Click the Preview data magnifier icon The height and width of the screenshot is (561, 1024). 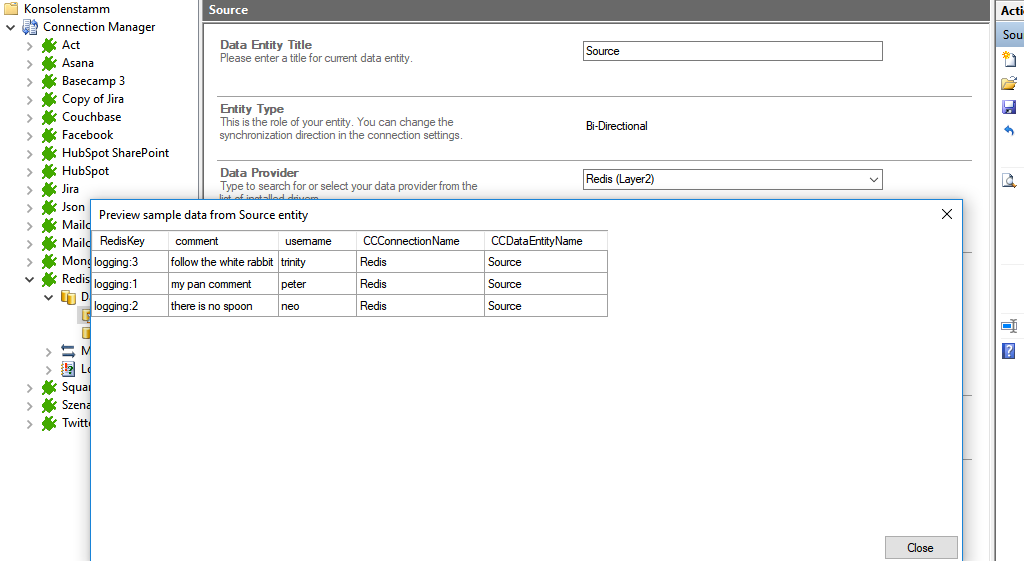tap(1009, 180)
